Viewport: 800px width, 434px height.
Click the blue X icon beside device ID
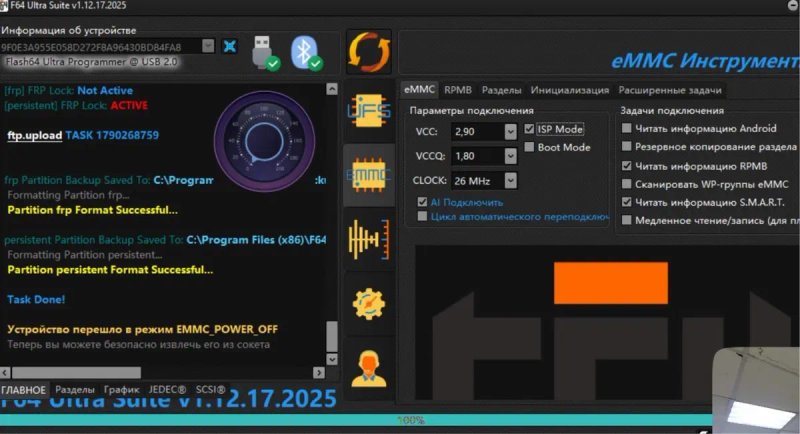[x=230, y=46]
